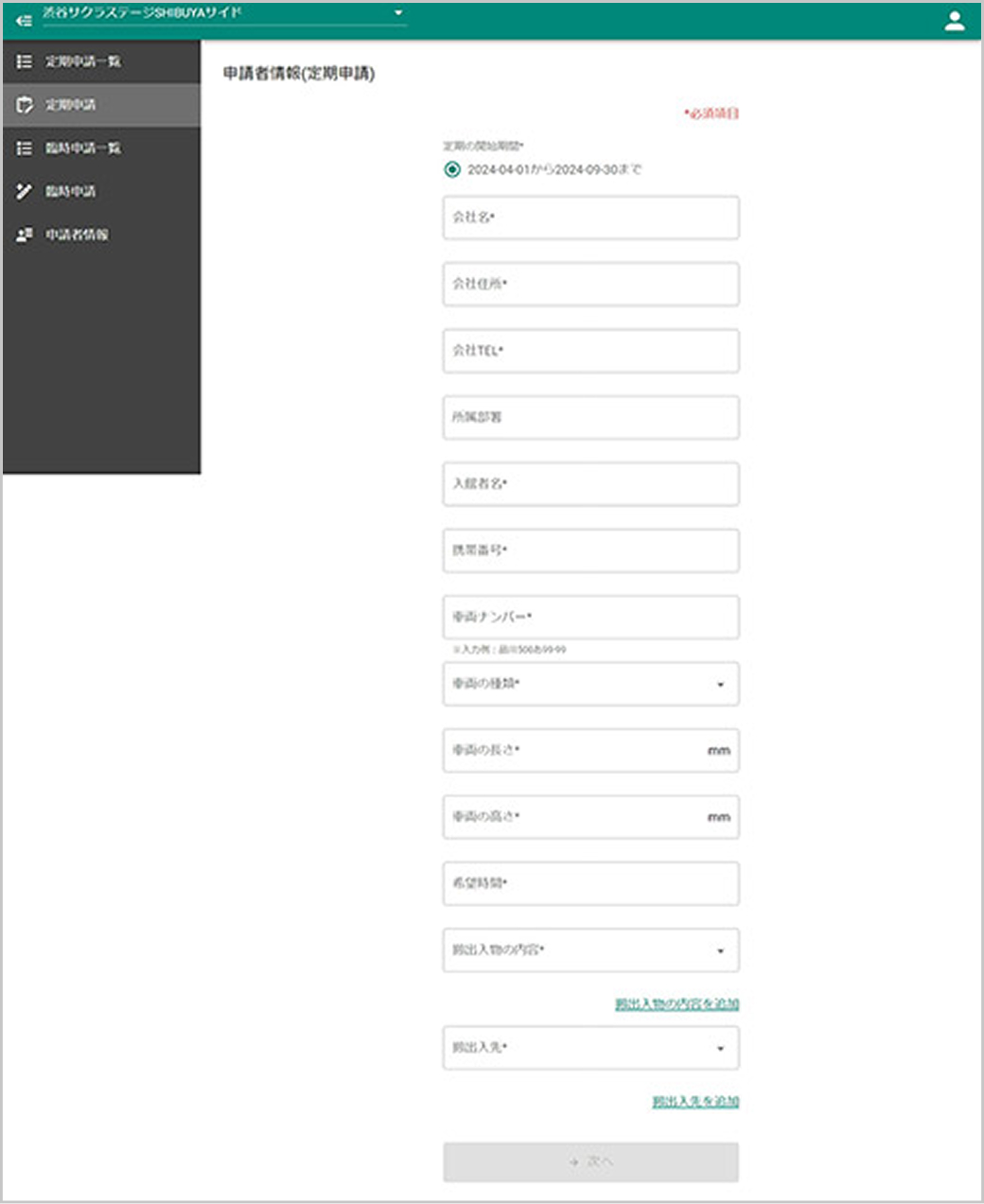Click the 搬出入物の内容を追加 link
Image resolution: width=984 pixels, height=1204 pixels.
click(676, 1004)
